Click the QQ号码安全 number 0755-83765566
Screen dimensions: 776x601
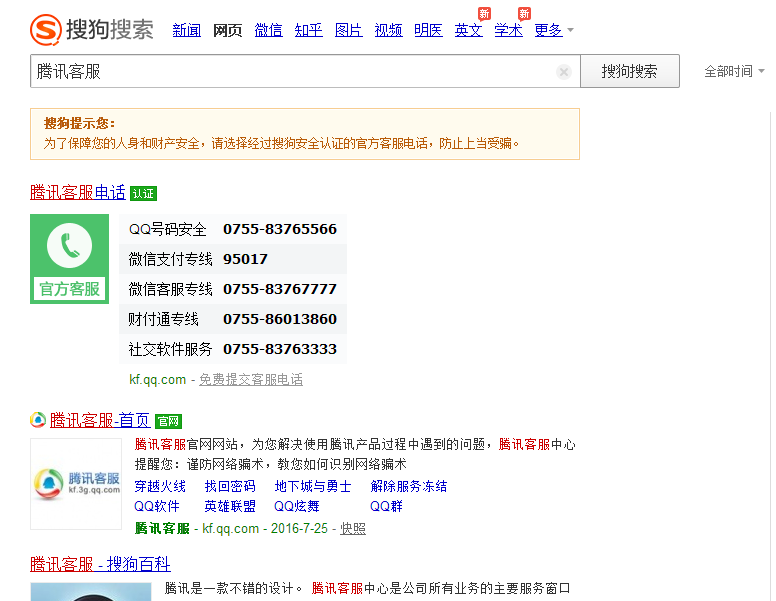coord(280,229)
